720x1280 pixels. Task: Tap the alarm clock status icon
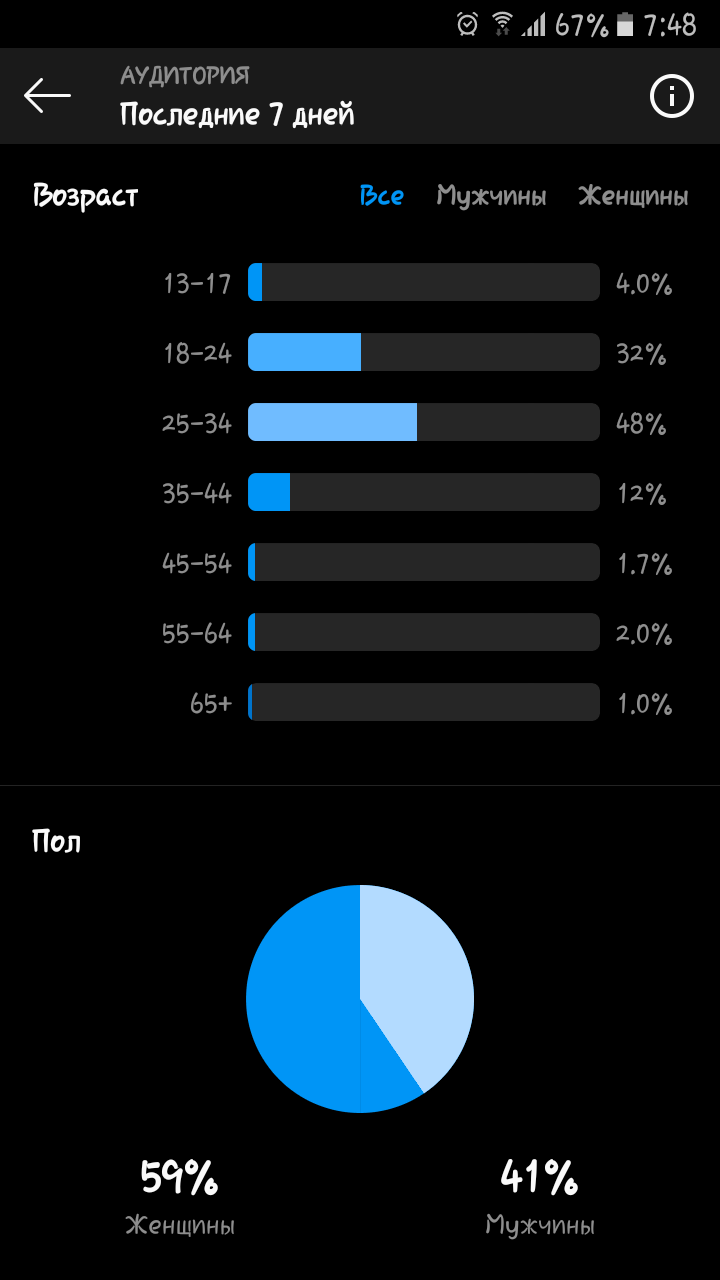(x=467, y=24)
